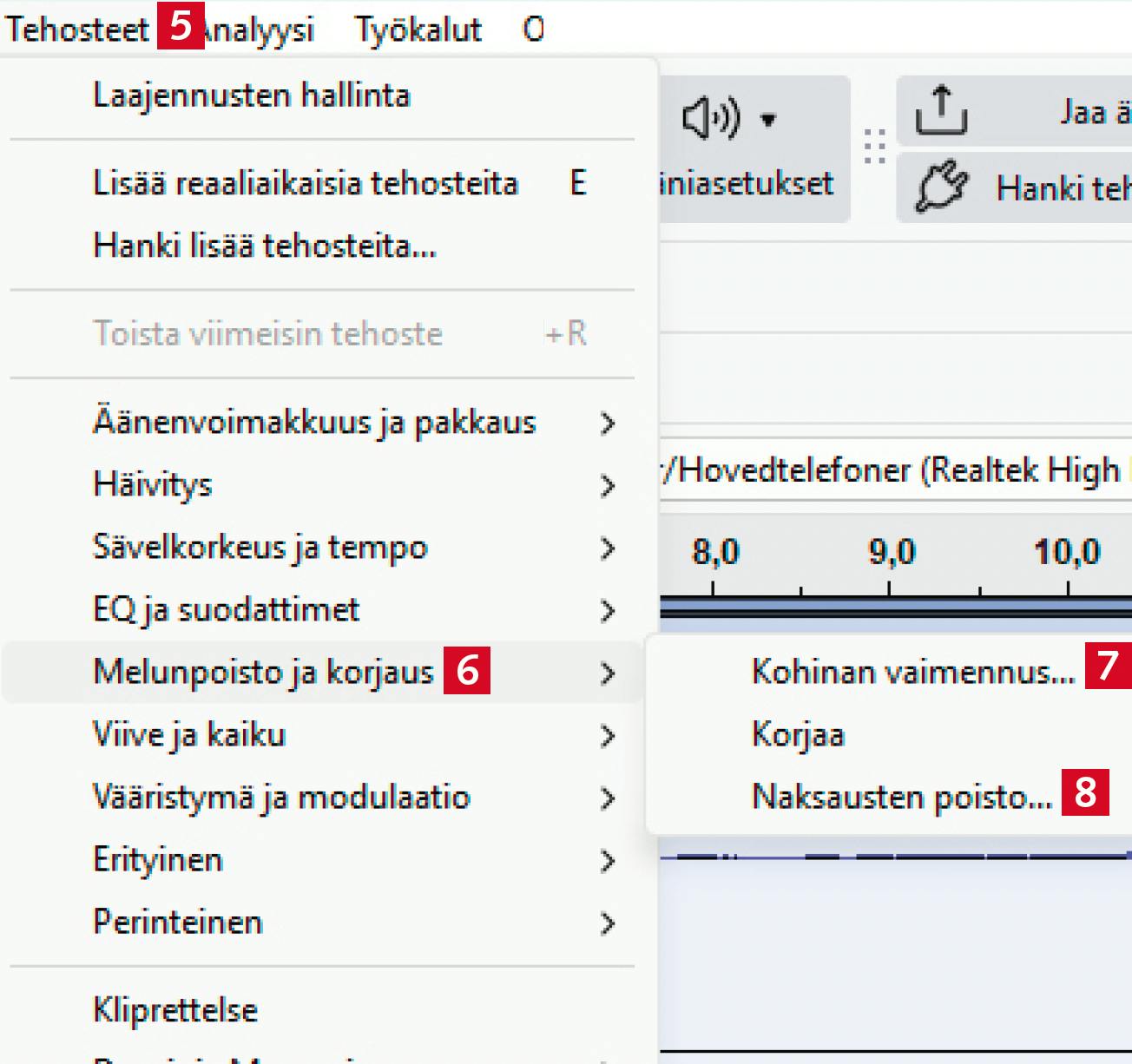The image size is (1132, 1064).
Task: Open the Työkalut menu
Action: click(x=418, y=30)
